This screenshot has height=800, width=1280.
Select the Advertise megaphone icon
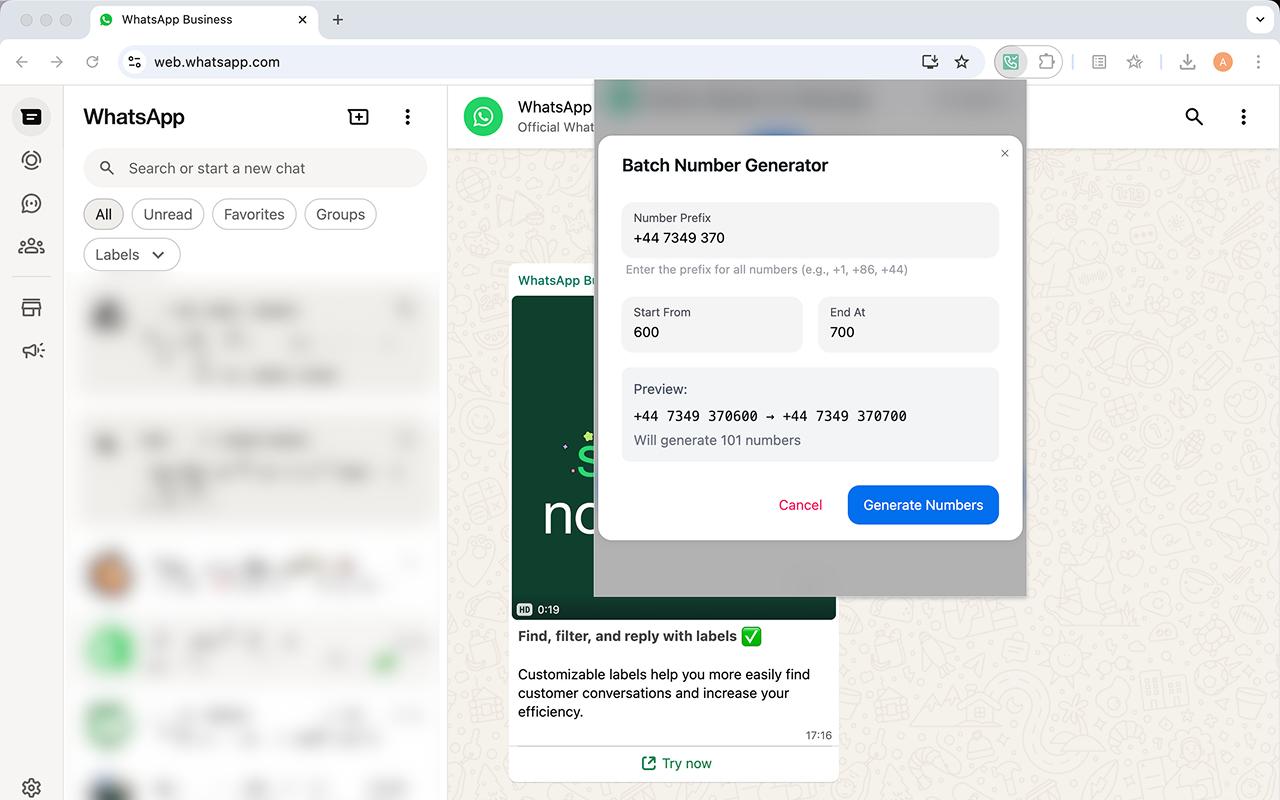(x=31, y=350)
